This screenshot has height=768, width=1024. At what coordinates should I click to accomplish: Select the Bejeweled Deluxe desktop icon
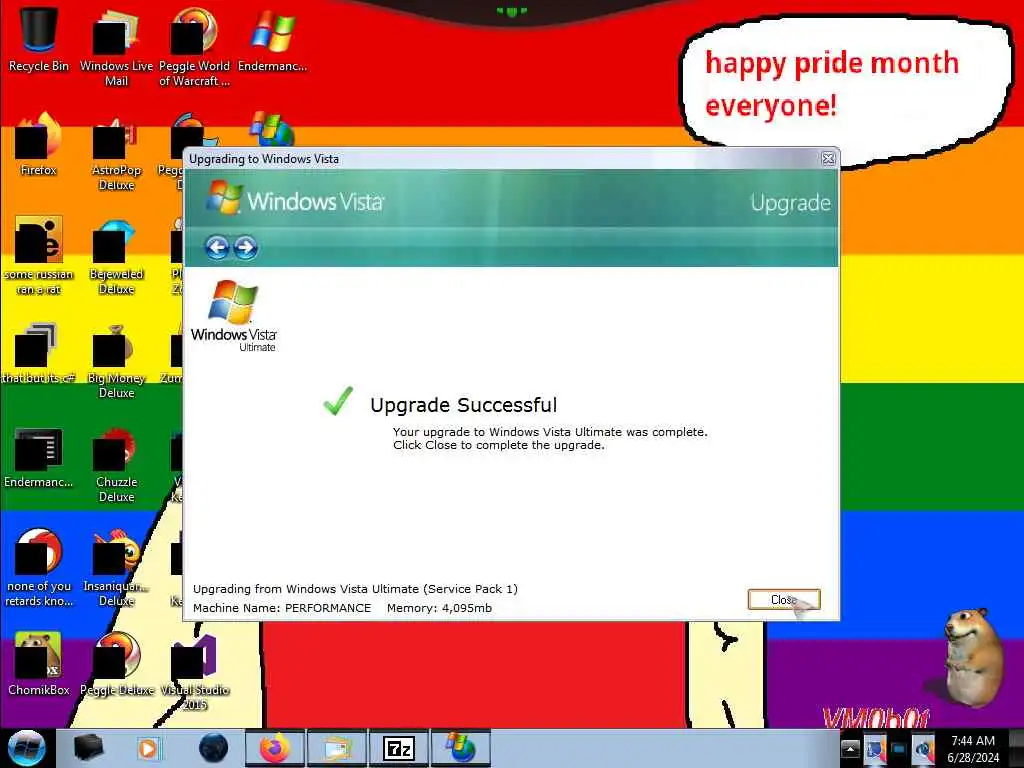tap(116, 255)
